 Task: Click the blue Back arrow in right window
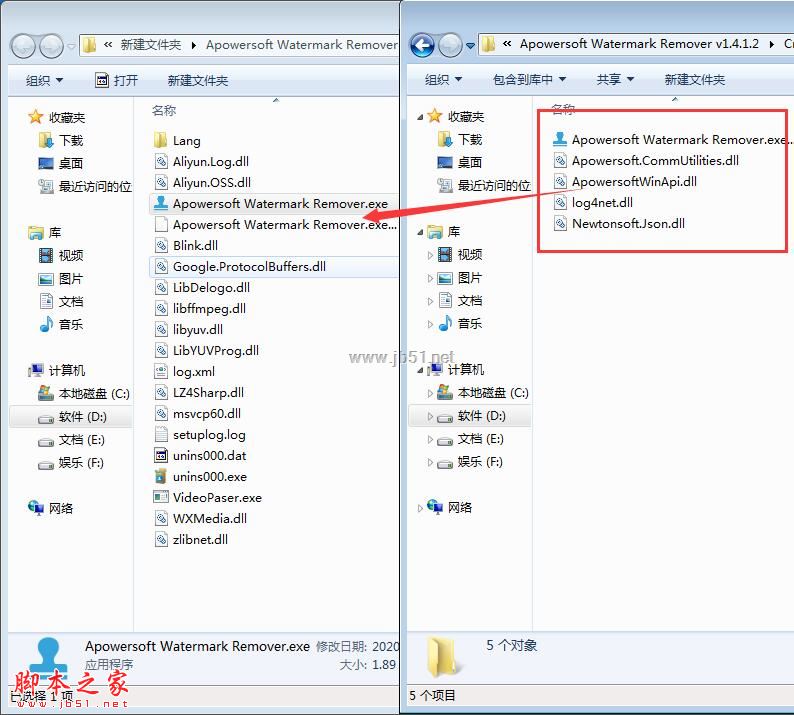coord(422,46)
